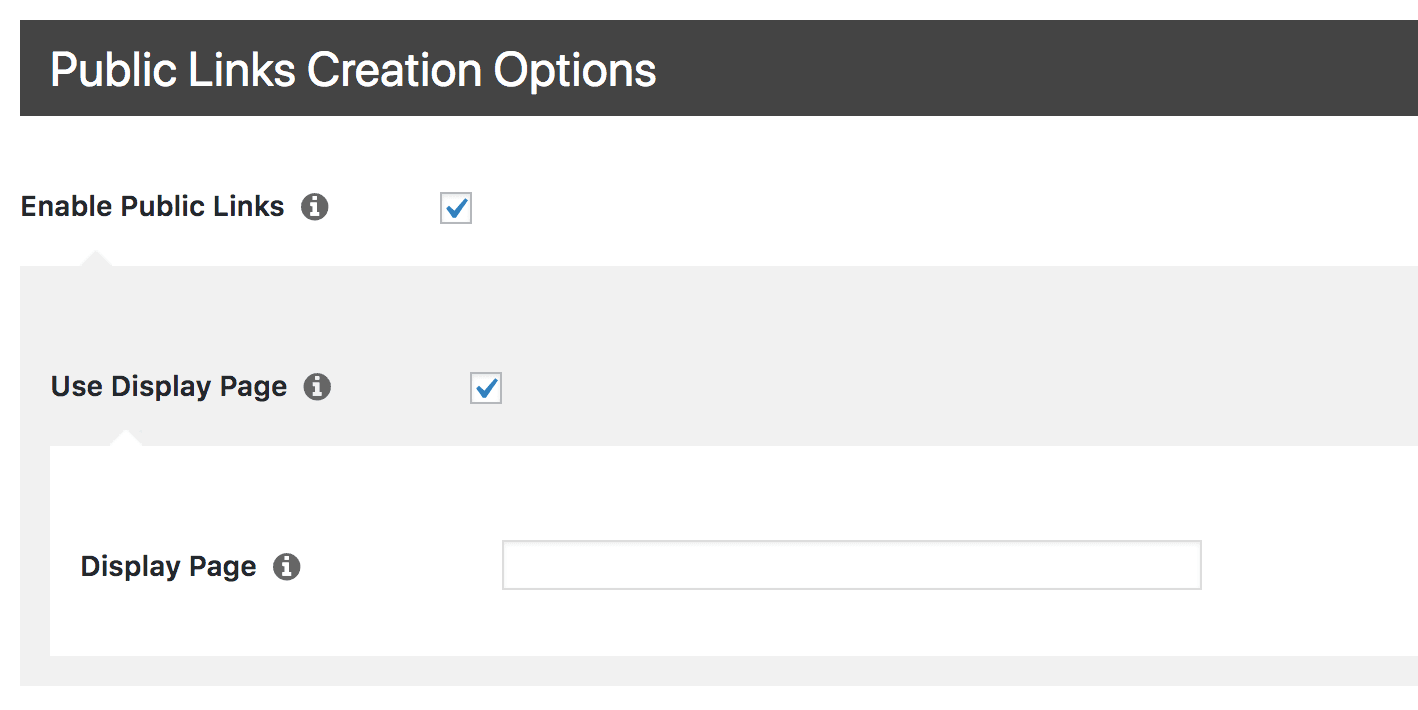Click the info icon beside Enable Public Links
Image resolution: width=1418 pixels, height=710 pixels.
(315, 207)
